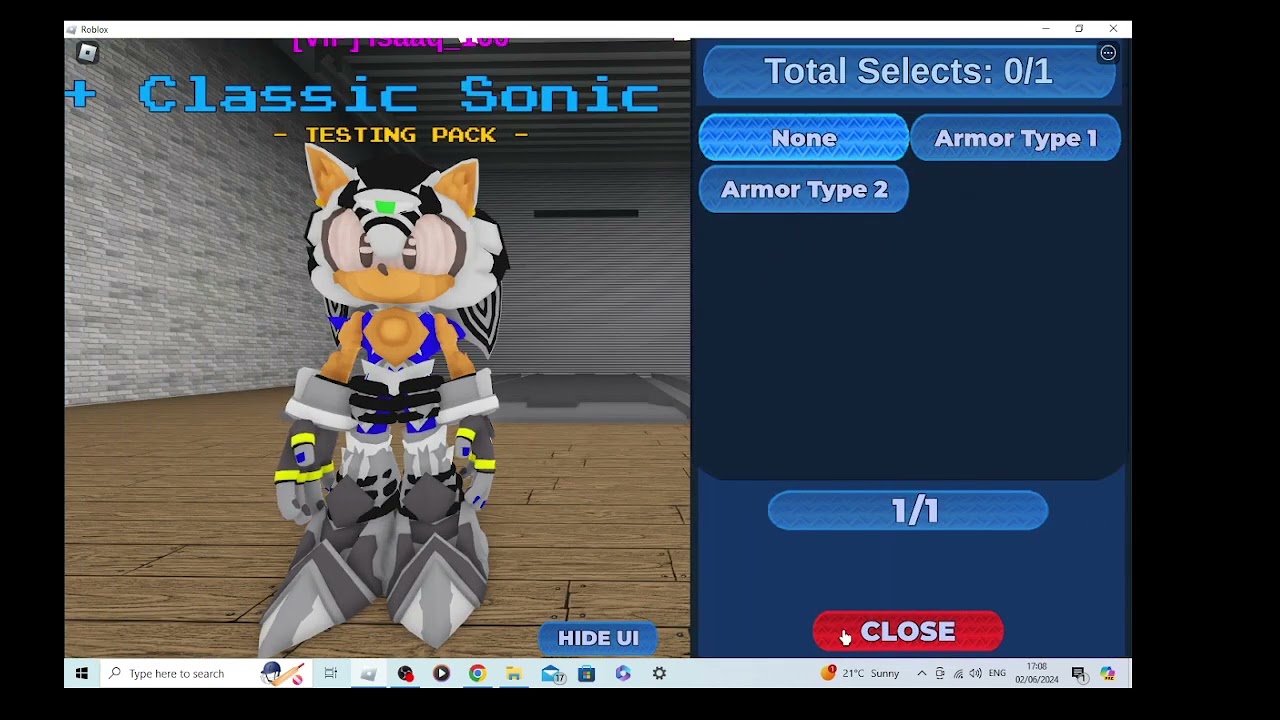Viewport: 1280px width, 720px height.
Task: Open the notification center icon
Action: coord(1079,674)
